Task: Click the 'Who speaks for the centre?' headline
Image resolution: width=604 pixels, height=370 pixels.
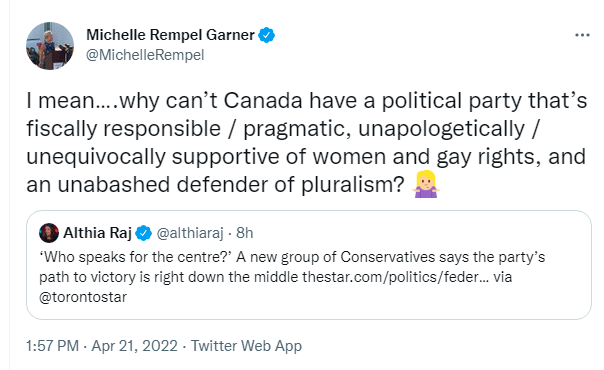Action: pyautogui.click(x=134, y=257)
